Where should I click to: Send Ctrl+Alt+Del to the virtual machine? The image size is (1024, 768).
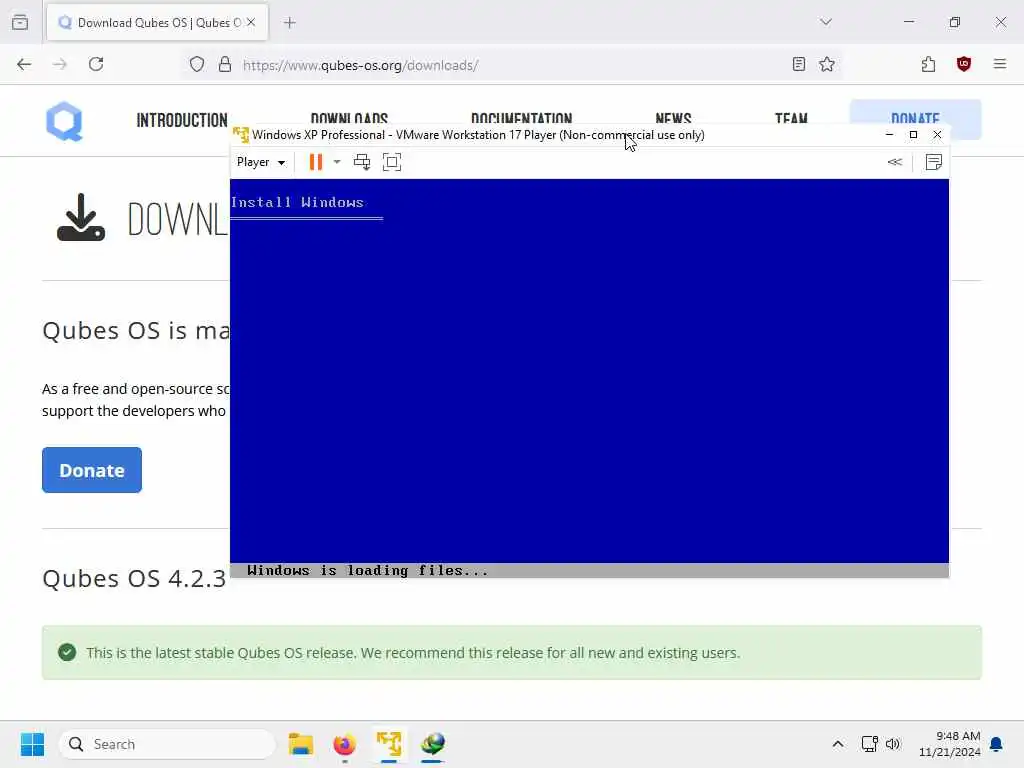tap(362, 162)
